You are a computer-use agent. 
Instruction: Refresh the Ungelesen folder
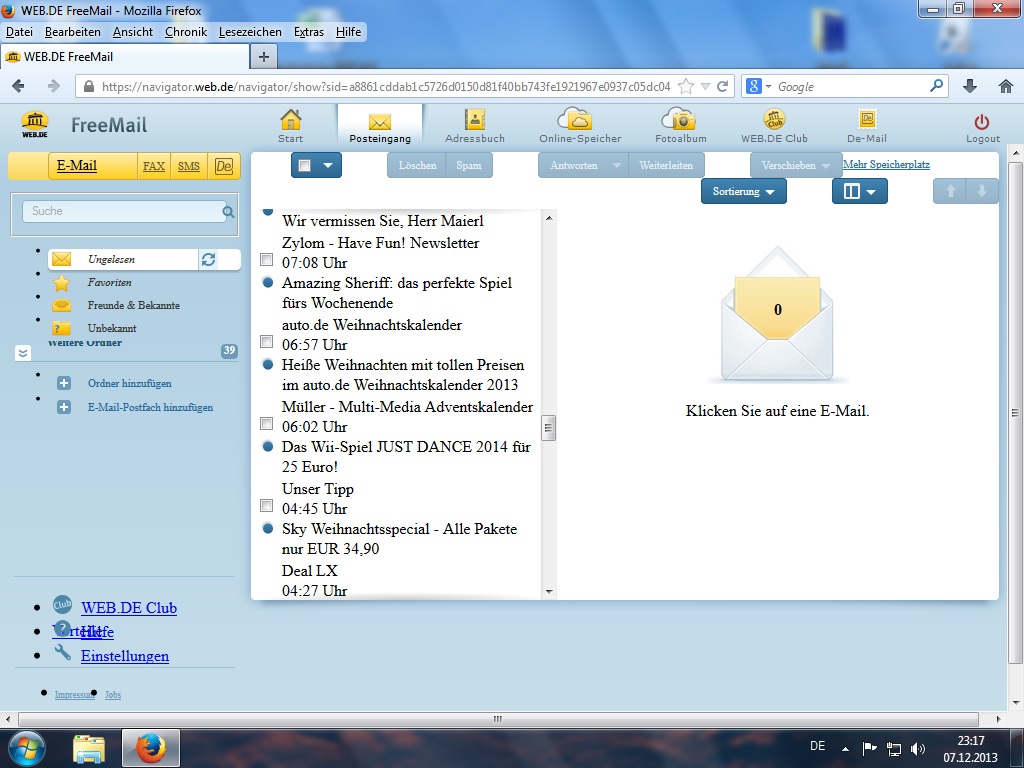pos(208,259)
